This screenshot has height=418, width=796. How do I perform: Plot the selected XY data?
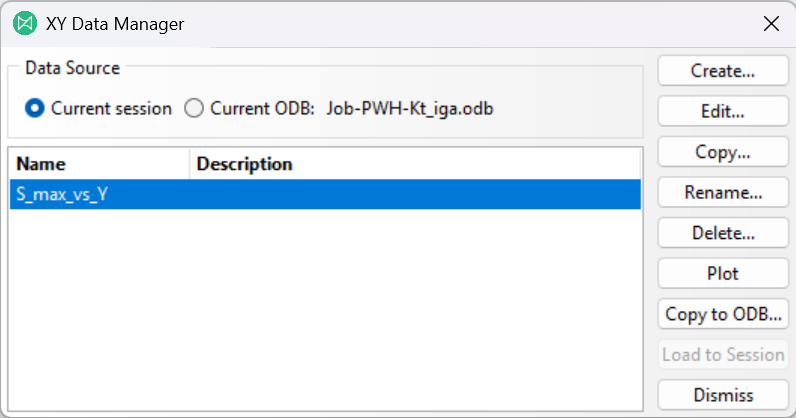[x=723, y=274]
